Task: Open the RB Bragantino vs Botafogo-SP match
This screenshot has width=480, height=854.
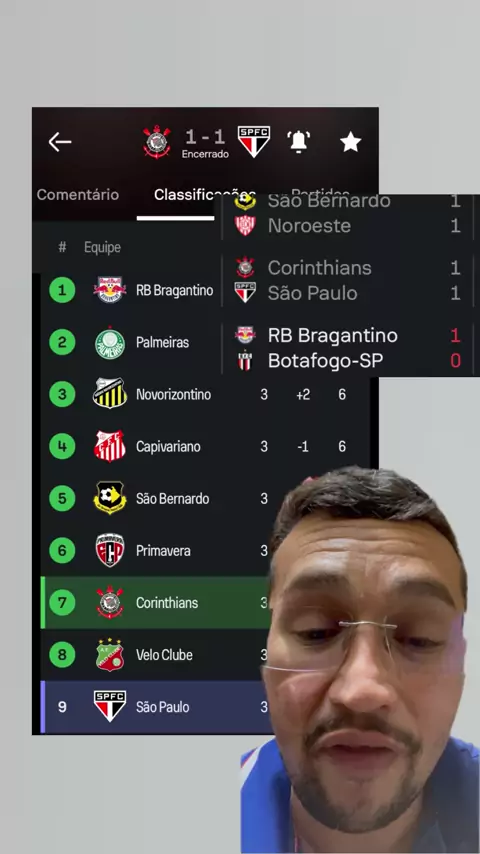Action: [348, 347]
